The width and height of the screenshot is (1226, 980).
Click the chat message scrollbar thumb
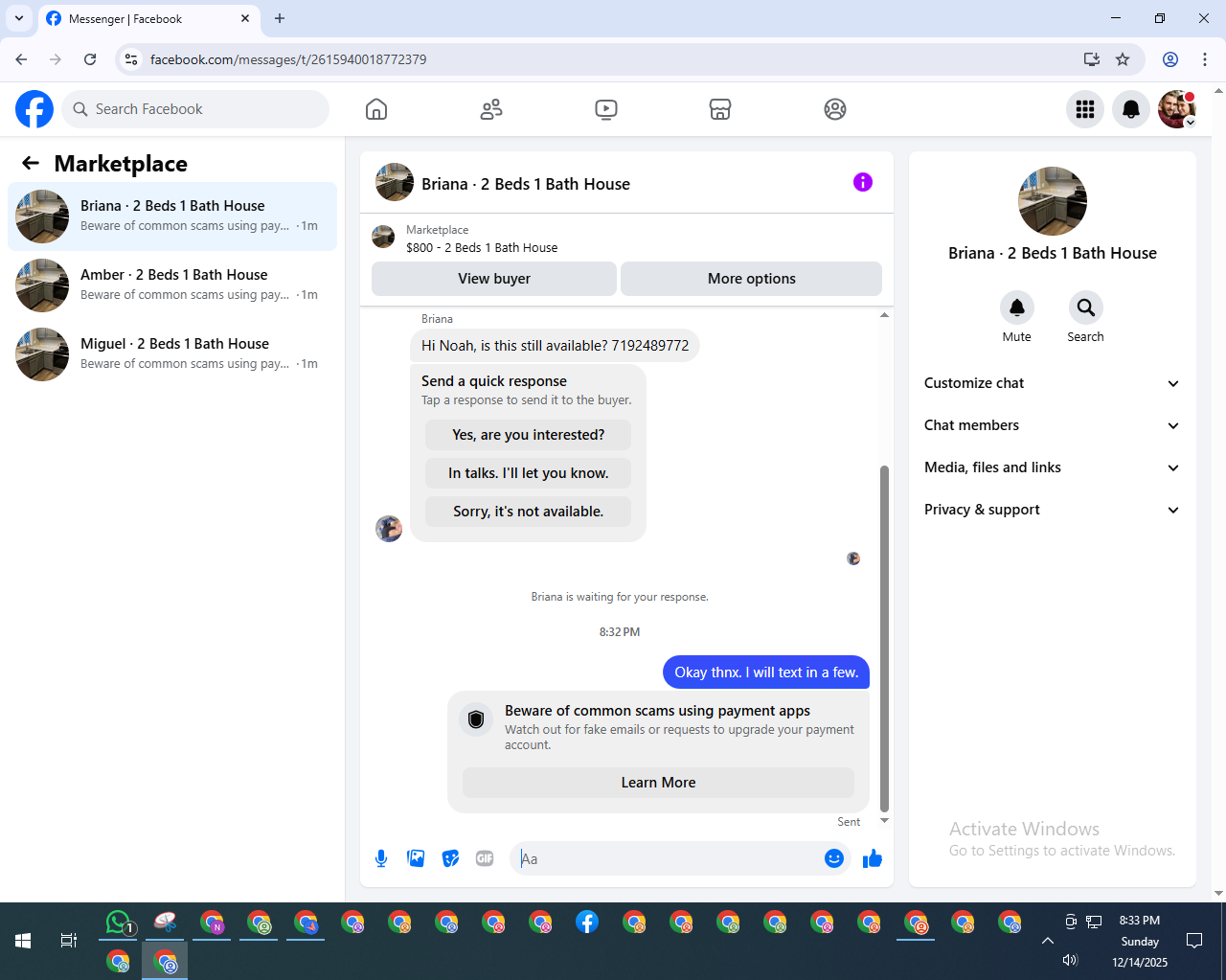point(884,638)
